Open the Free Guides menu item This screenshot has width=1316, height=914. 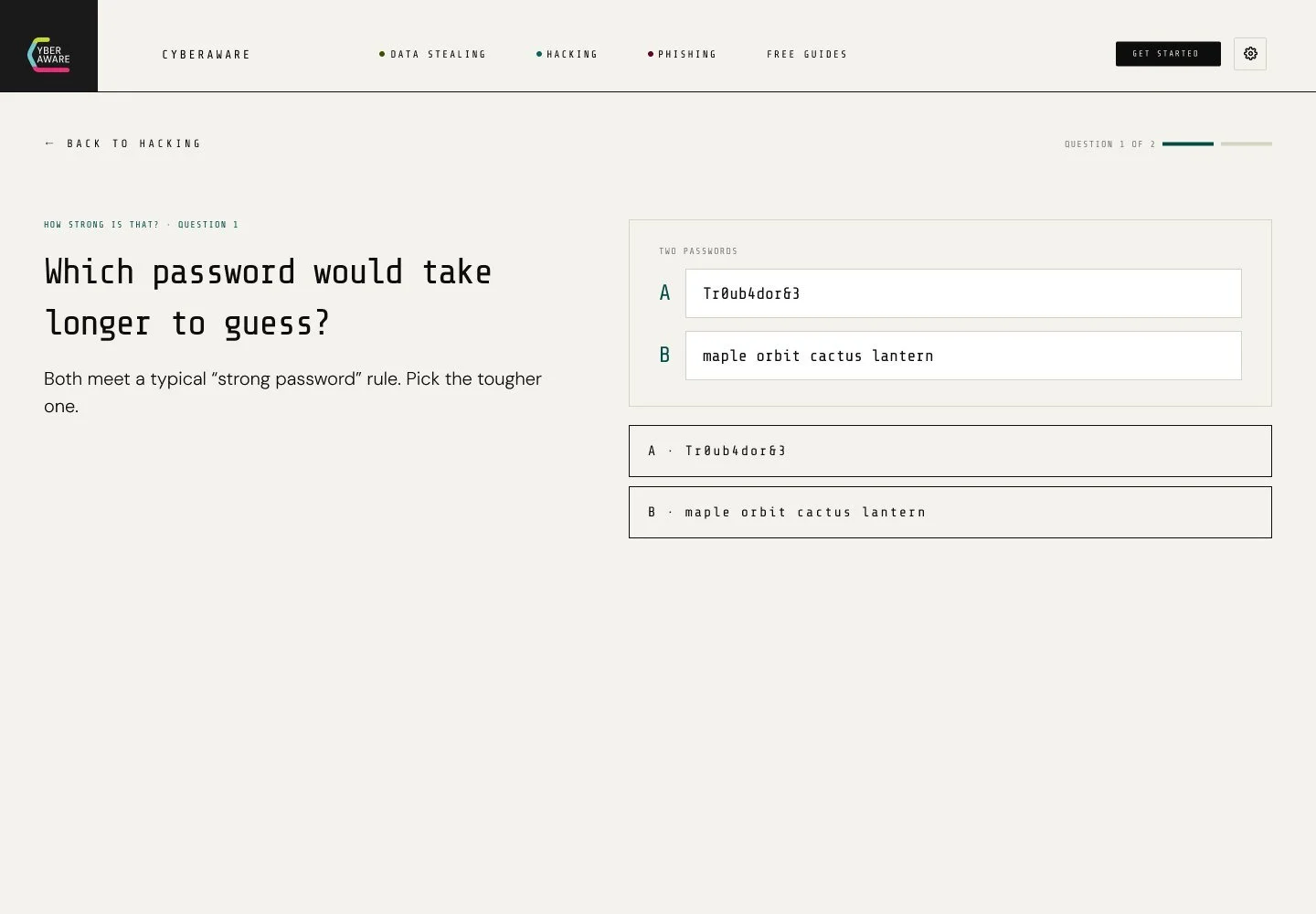pos(807,55)
